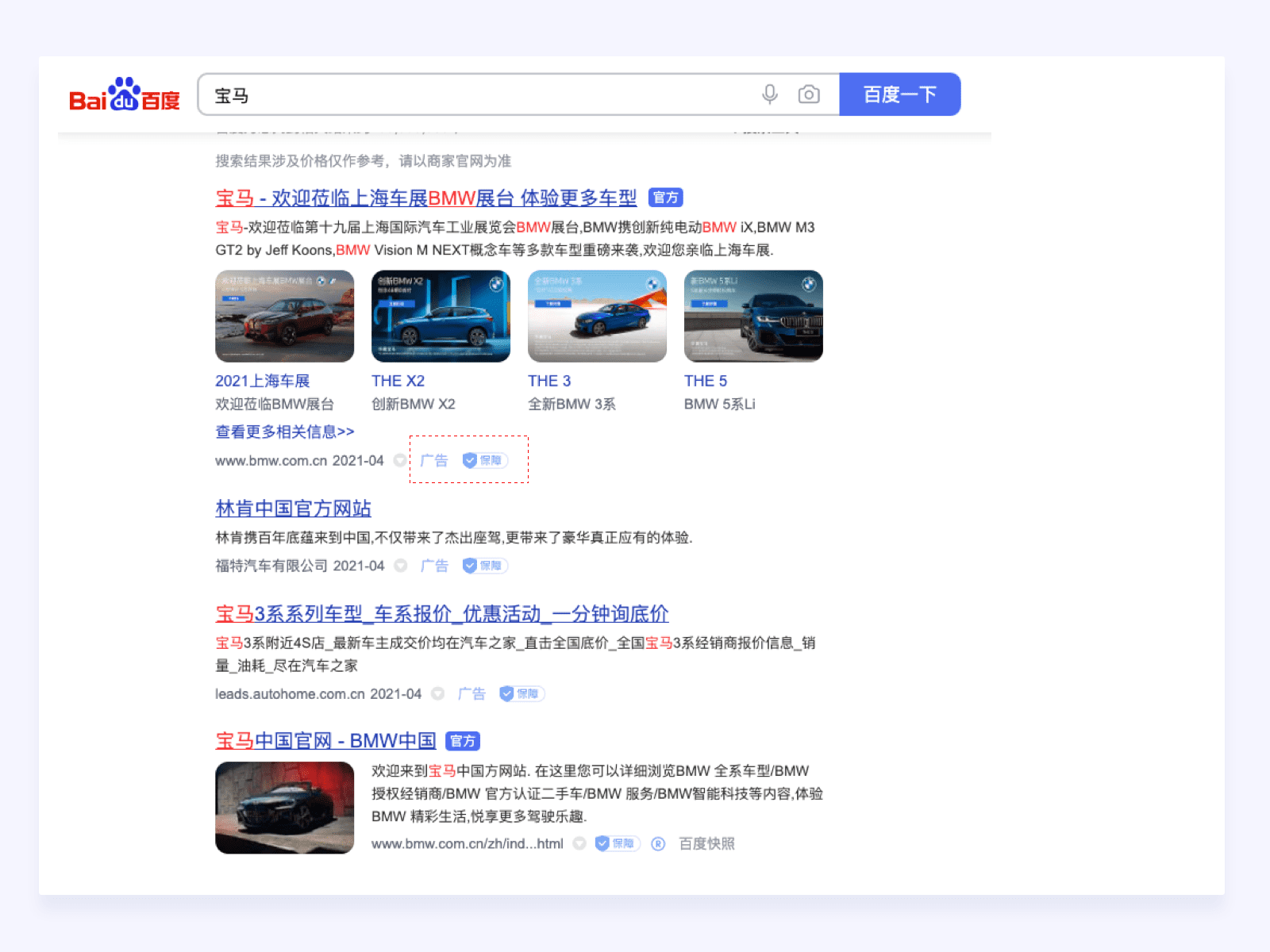Click 保障 shield badge on 宝马中国官网 result
Viewport: 1270px width, 952px height.
point(618,843)
